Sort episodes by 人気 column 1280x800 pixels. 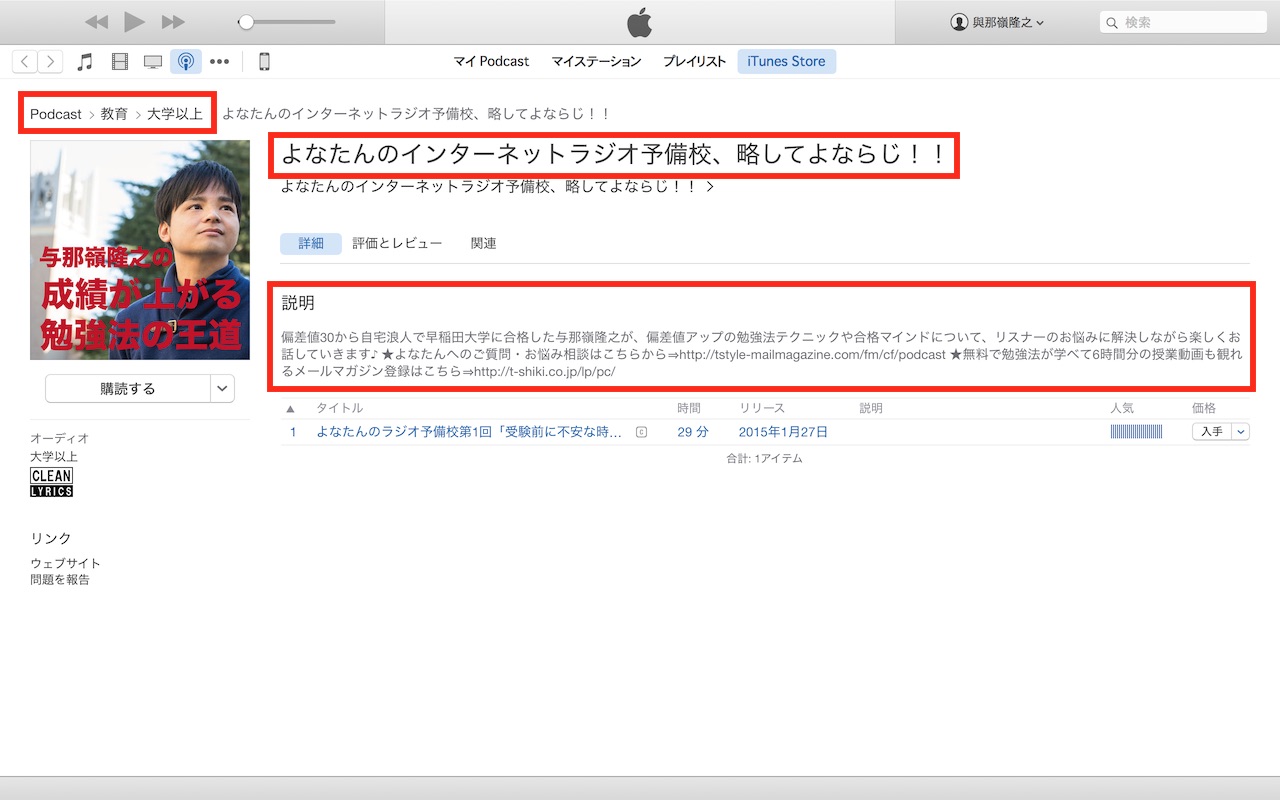1122,408
